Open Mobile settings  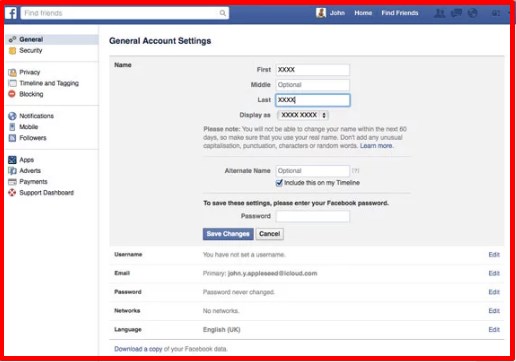click(29, 127)
